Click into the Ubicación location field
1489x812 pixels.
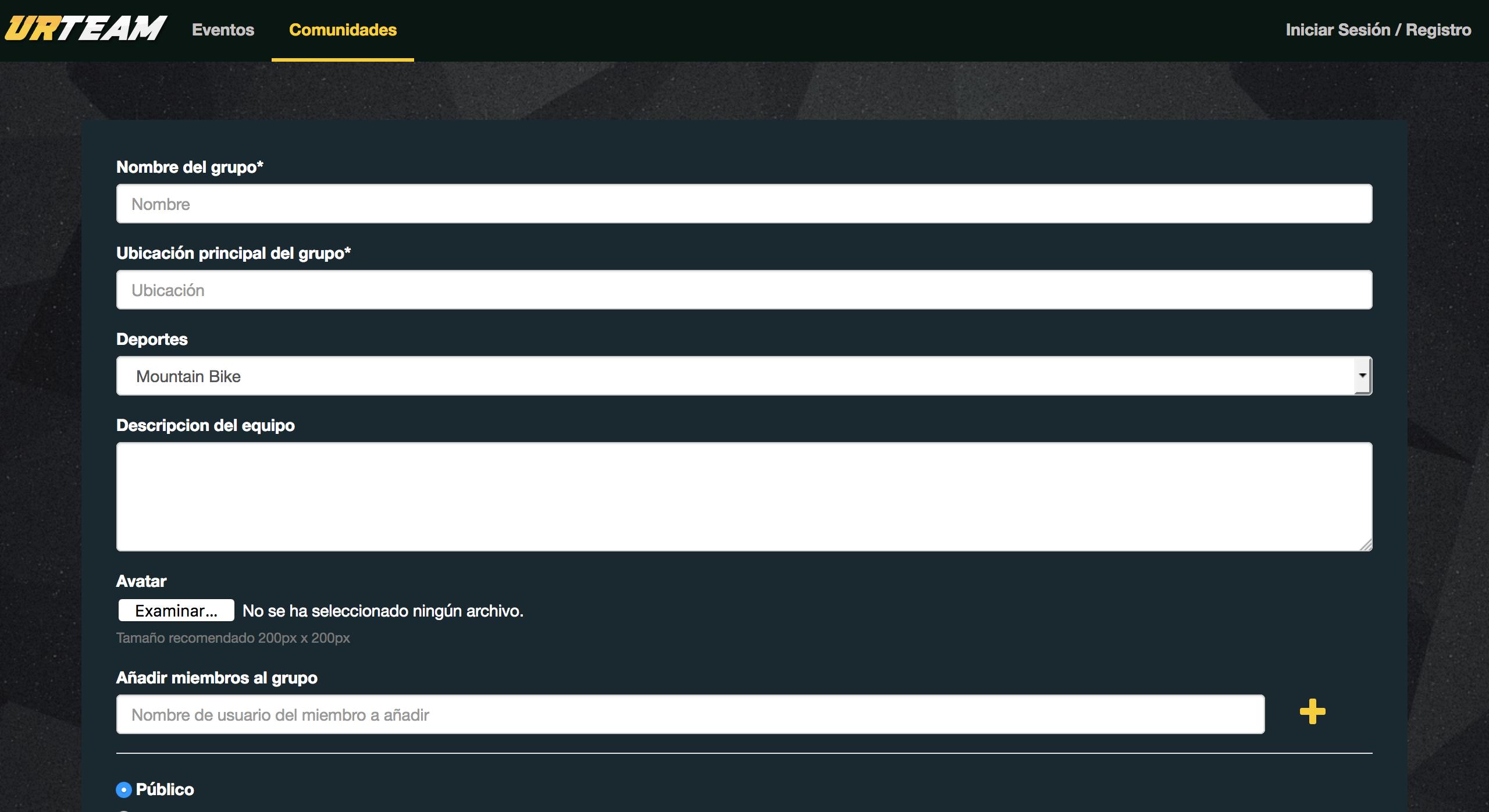coord(744,290)
